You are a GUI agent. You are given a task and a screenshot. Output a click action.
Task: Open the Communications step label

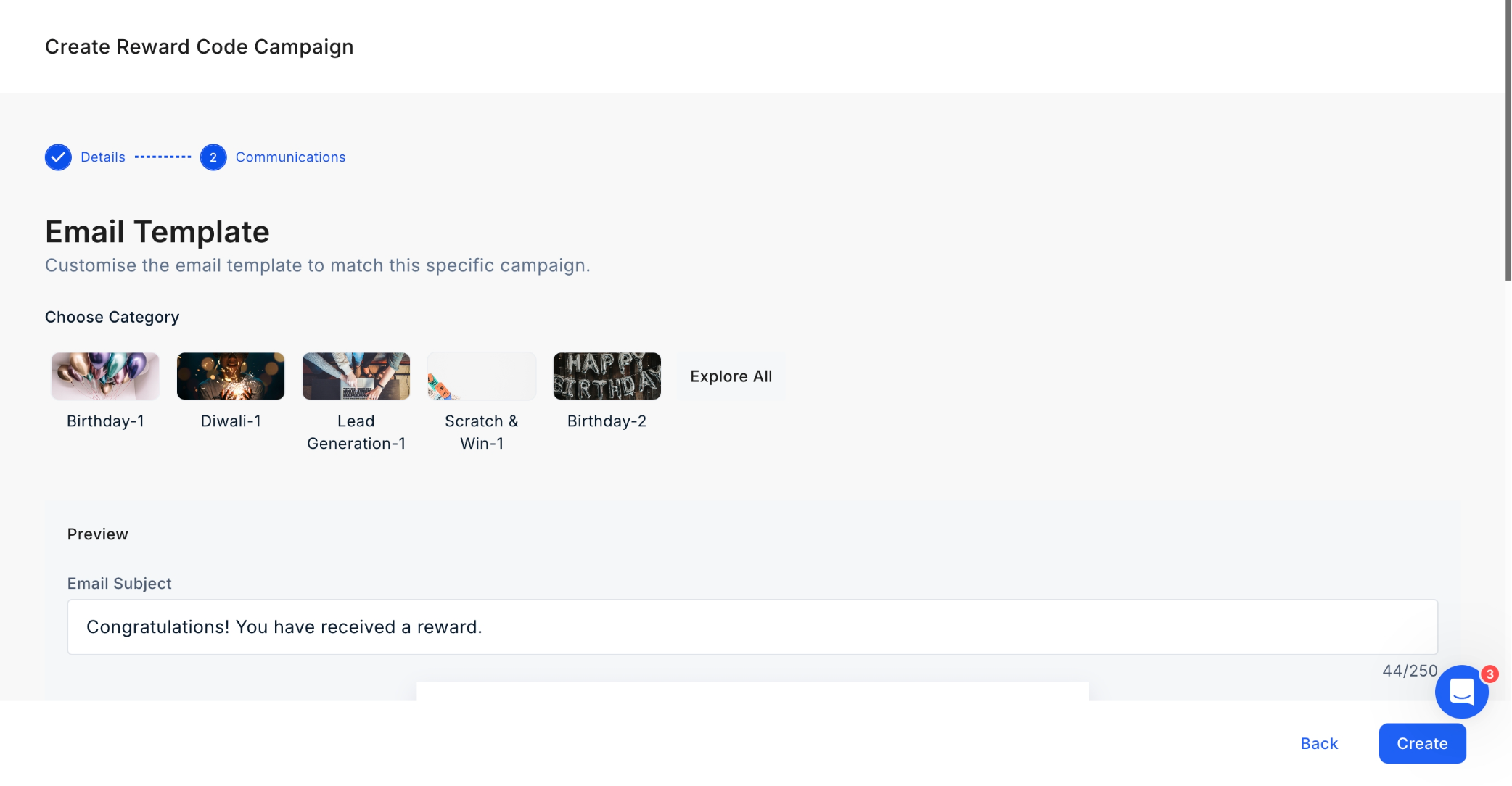coord(290,157)
